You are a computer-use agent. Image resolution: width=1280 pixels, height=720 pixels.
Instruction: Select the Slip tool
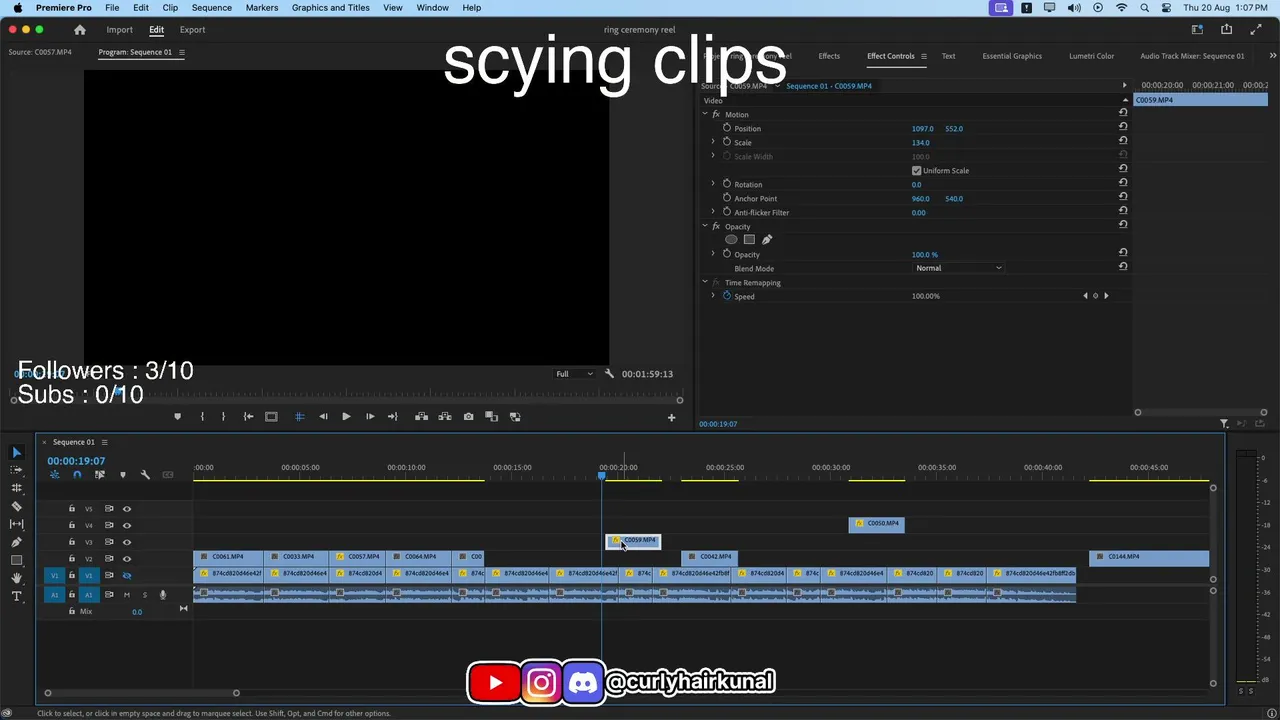click(x=16, y=524)
